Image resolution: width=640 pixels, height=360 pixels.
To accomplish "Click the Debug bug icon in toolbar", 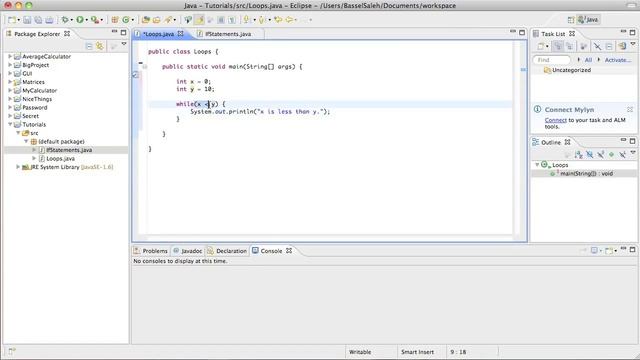I will (x=64, y=20).
